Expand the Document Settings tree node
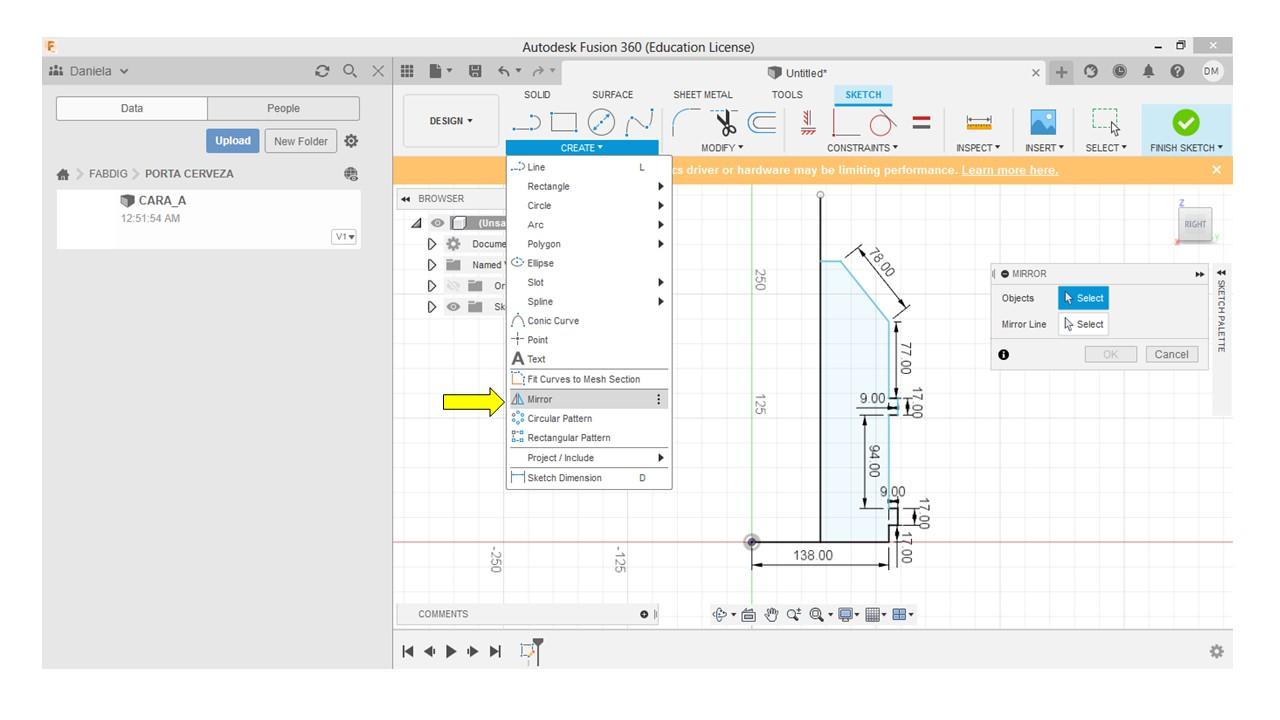The width and height of the screenshot is (1280, 720). point(432,244)
